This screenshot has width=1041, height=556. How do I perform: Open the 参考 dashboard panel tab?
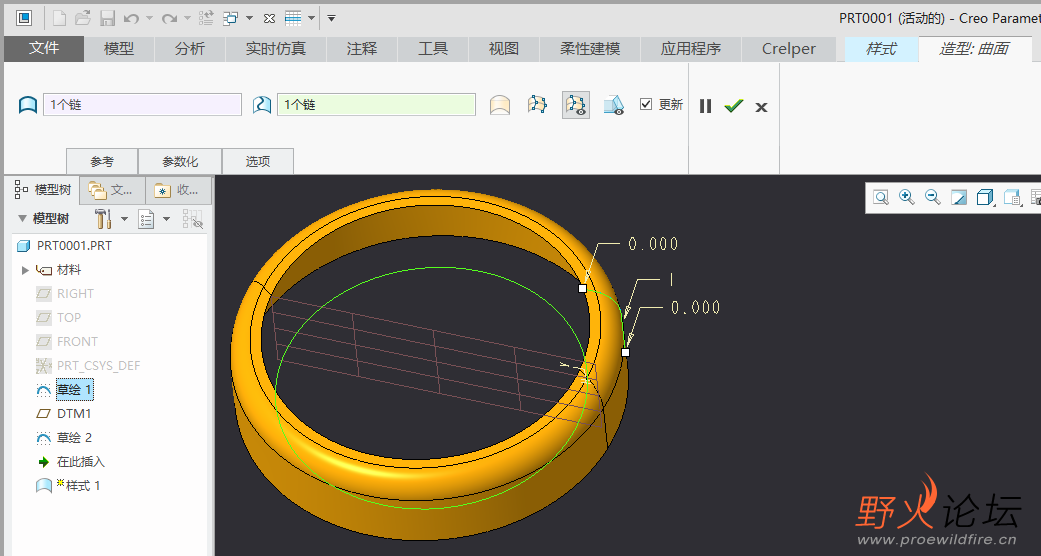click(x=102, y=161)
